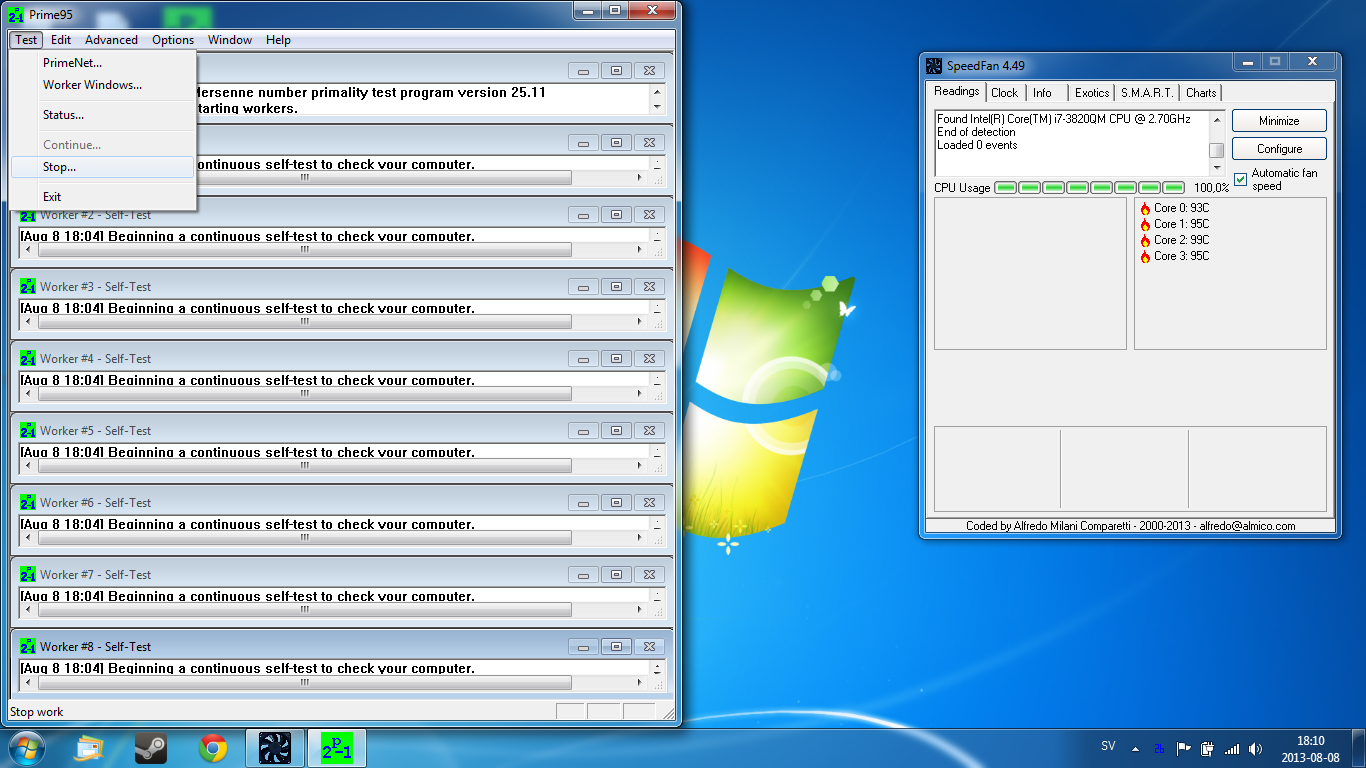Click the volume tray icon
The image size is (1366, 768).
point(1255,748)
